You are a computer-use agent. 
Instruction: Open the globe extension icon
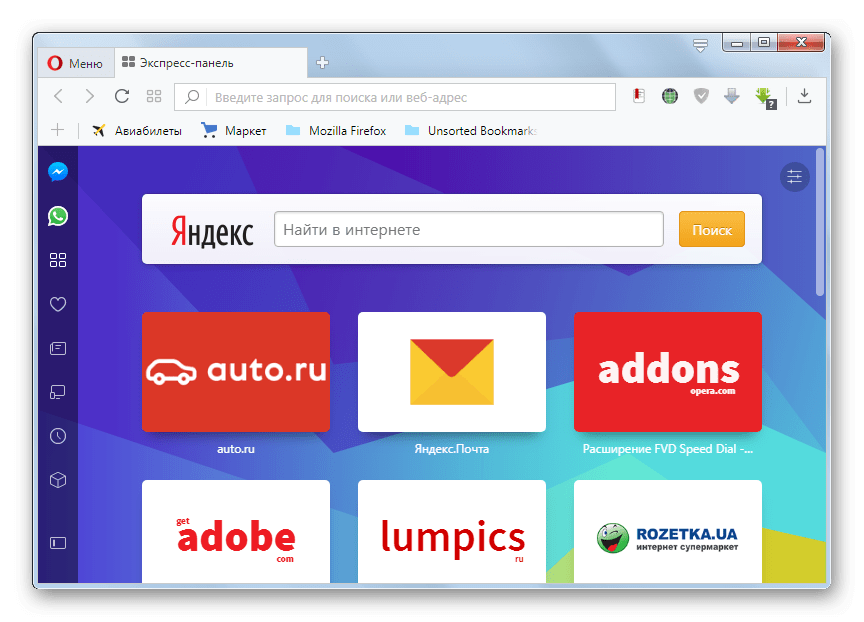coord(669,96)
